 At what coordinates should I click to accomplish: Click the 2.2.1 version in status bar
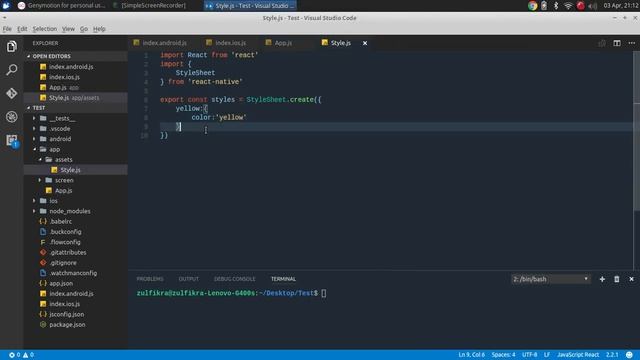[612, 355]
